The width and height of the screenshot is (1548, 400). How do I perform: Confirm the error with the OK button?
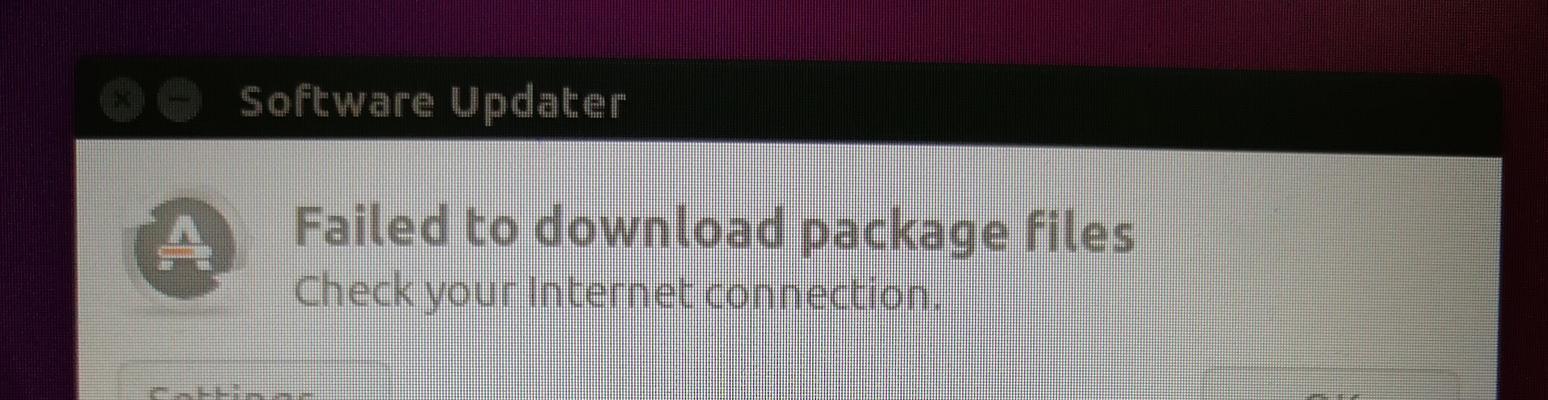point(1331,385)
